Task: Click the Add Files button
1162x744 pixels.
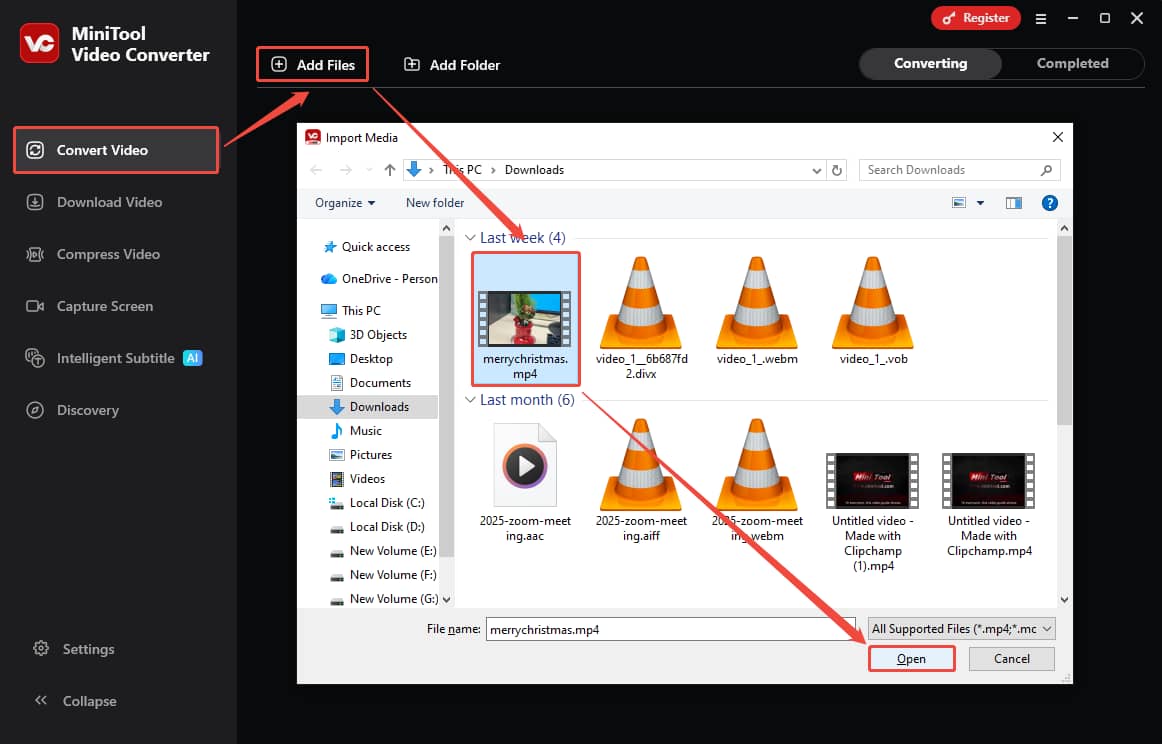Action: point(312,64)
